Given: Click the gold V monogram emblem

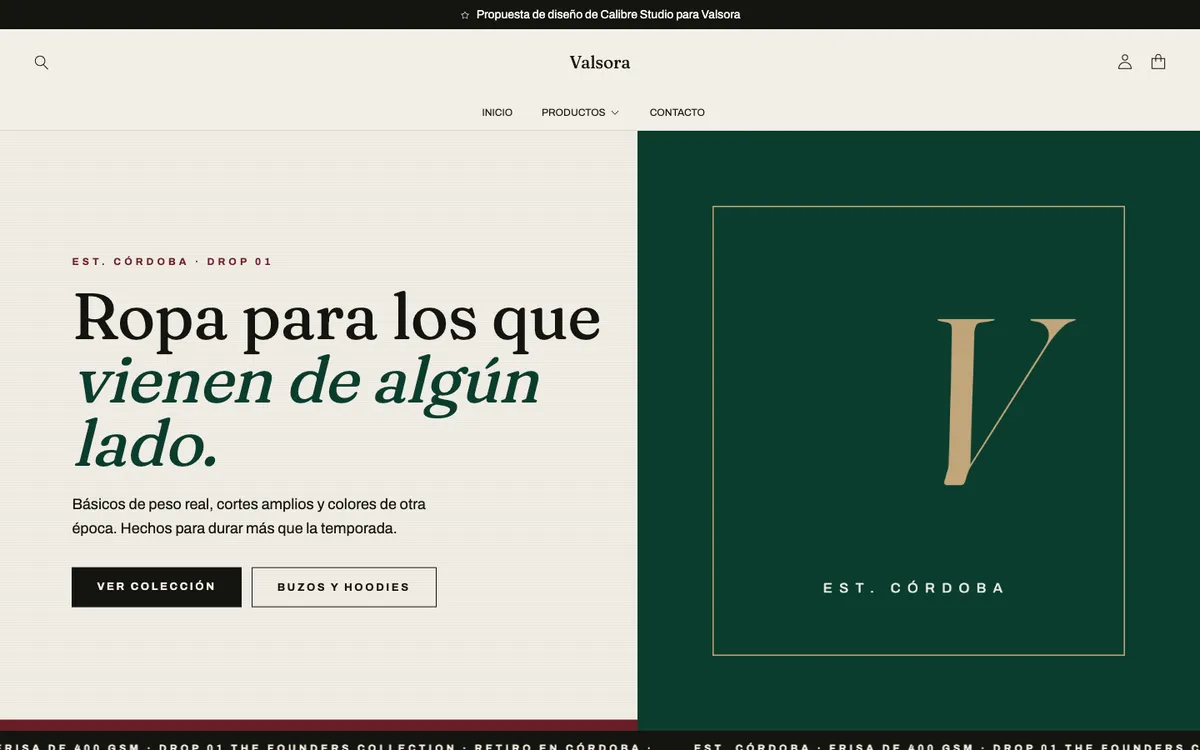Looking at the screenshot, I should tap(1005, 402).
